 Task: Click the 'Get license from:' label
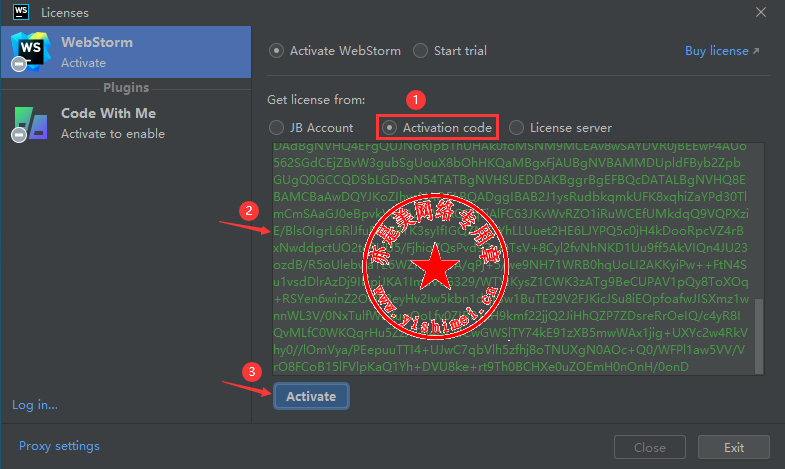(316, 100)
